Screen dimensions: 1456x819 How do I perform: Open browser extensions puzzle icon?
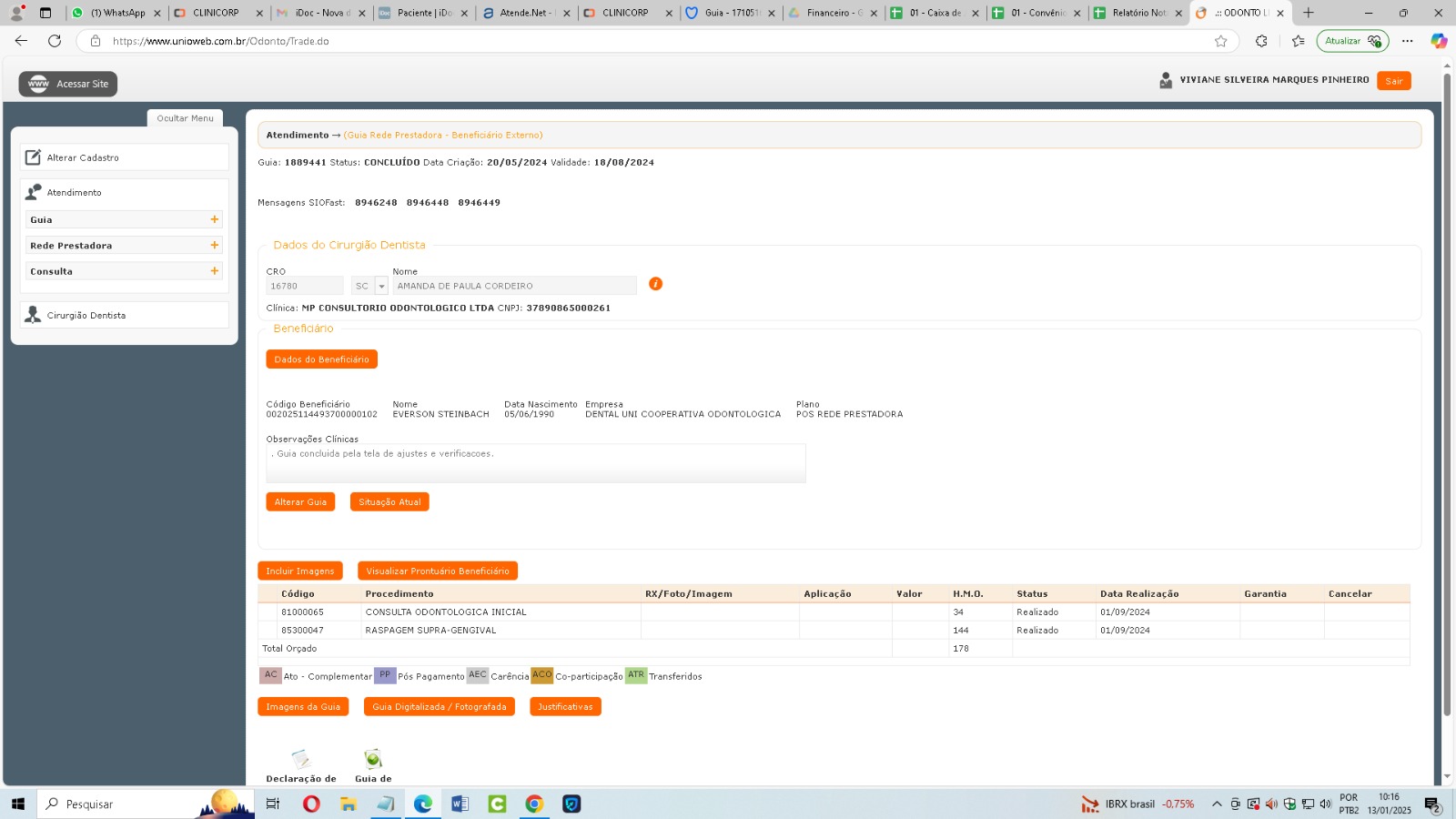pos(1261,41)
